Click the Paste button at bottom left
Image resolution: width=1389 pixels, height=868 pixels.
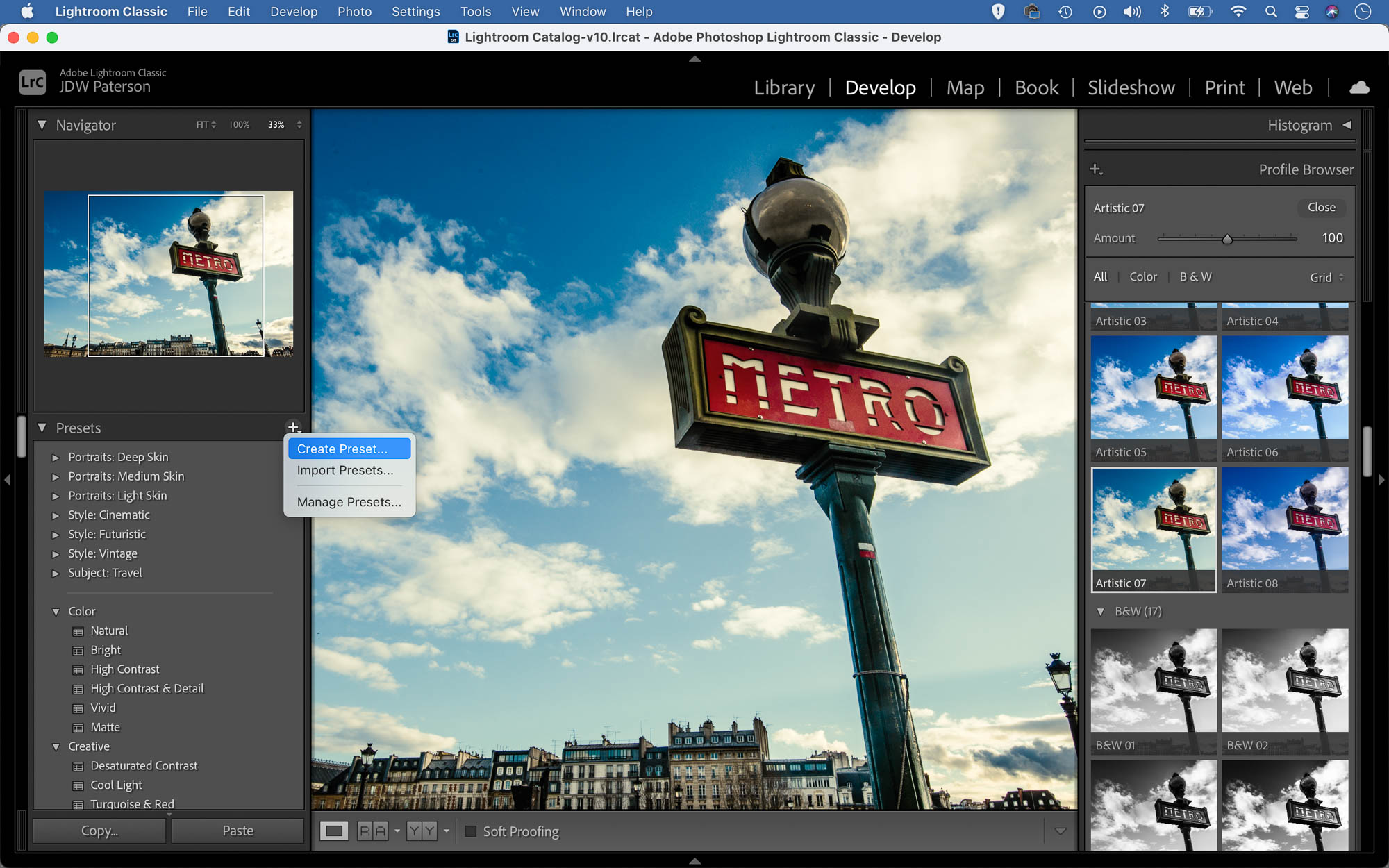[x=237, y=830]
